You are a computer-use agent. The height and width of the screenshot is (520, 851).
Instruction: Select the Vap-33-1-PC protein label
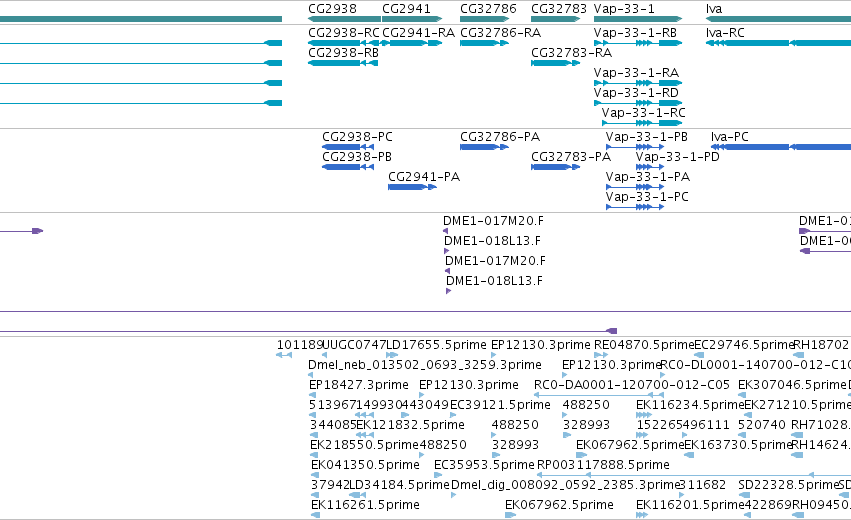647,197
